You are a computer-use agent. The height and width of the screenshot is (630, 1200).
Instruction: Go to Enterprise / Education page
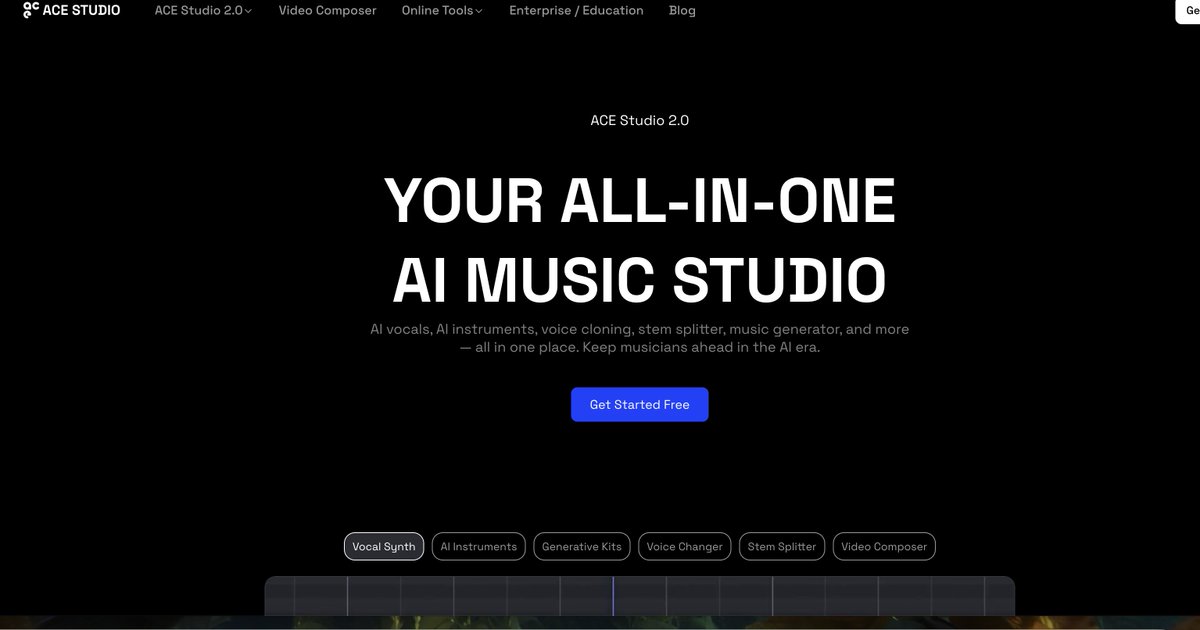point(576,10)
